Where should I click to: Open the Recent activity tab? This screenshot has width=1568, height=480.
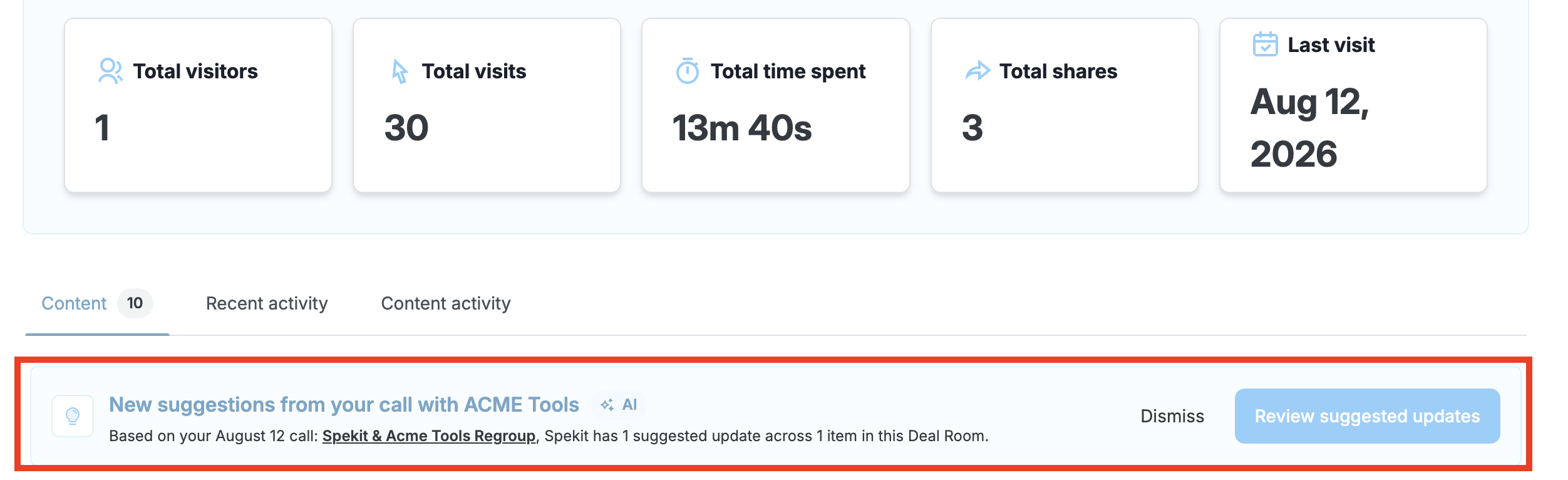[x=267, y=303]
